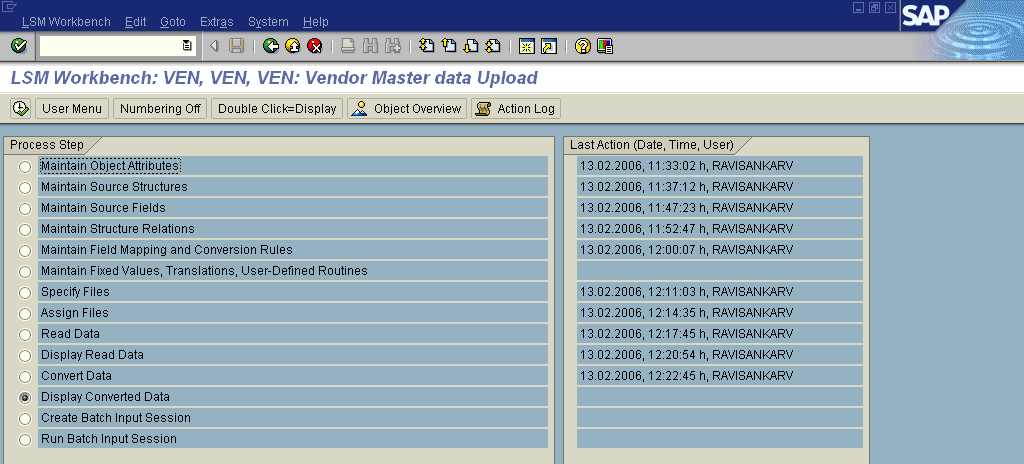Click into the transaction command input field
Screen dimensions: 1024x464
108,46
